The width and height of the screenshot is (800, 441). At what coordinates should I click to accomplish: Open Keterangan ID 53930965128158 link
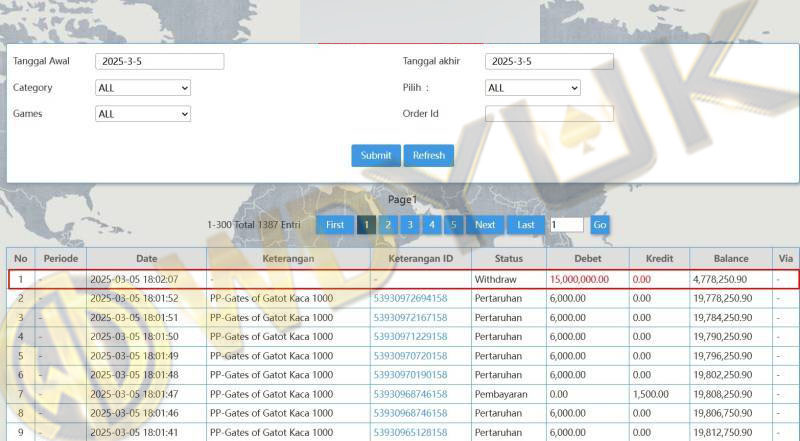(x=410, y=432)
